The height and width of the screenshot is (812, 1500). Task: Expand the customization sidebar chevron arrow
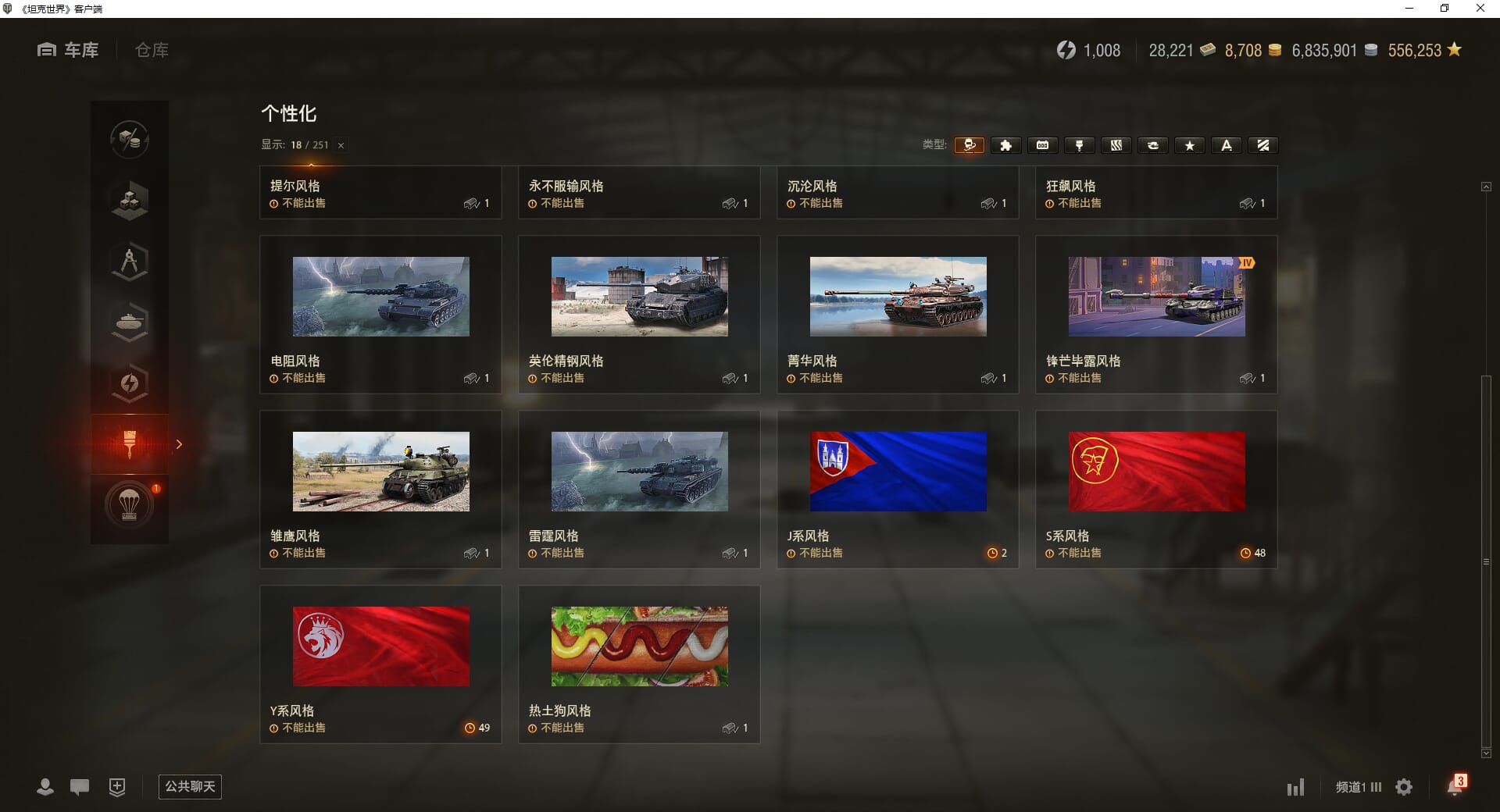coord(179,444)
